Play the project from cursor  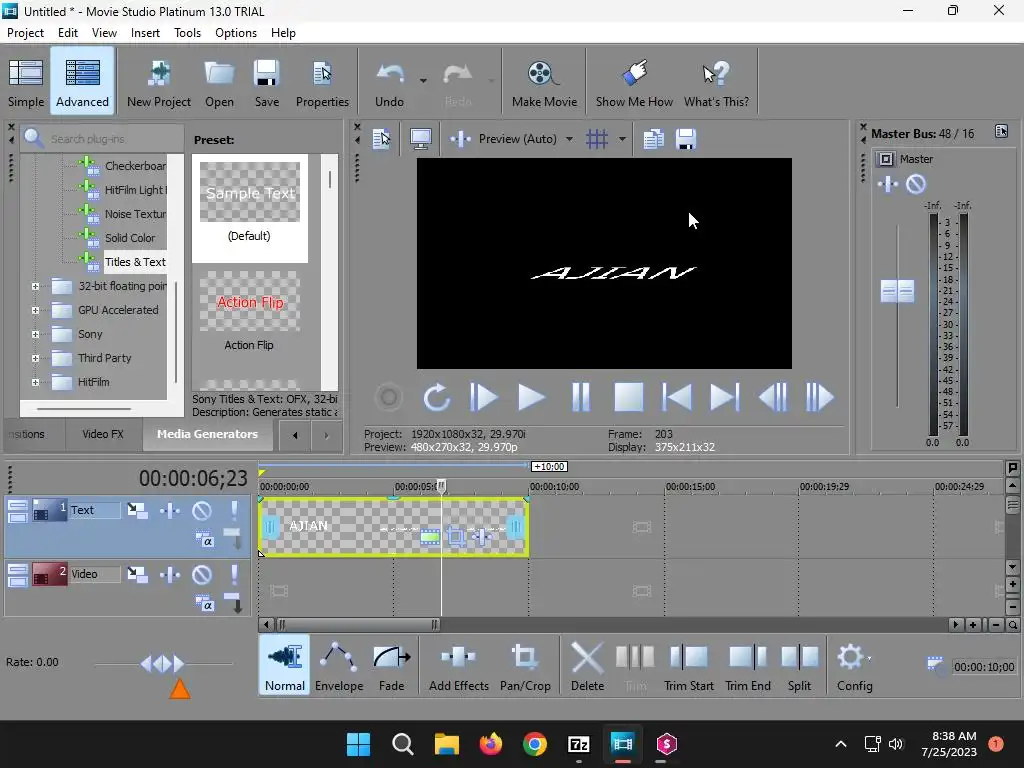pyautogui.click(x=530, y=397)
